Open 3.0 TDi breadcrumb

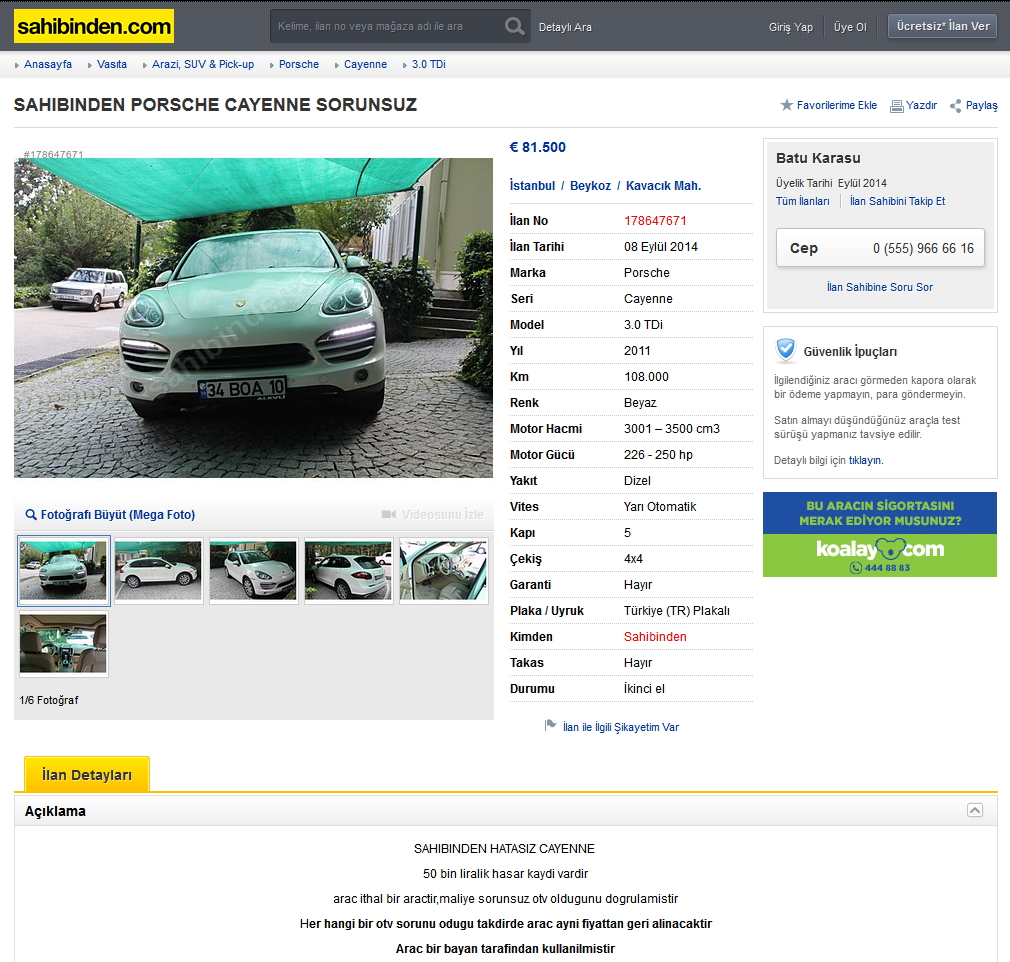point(428,64)
